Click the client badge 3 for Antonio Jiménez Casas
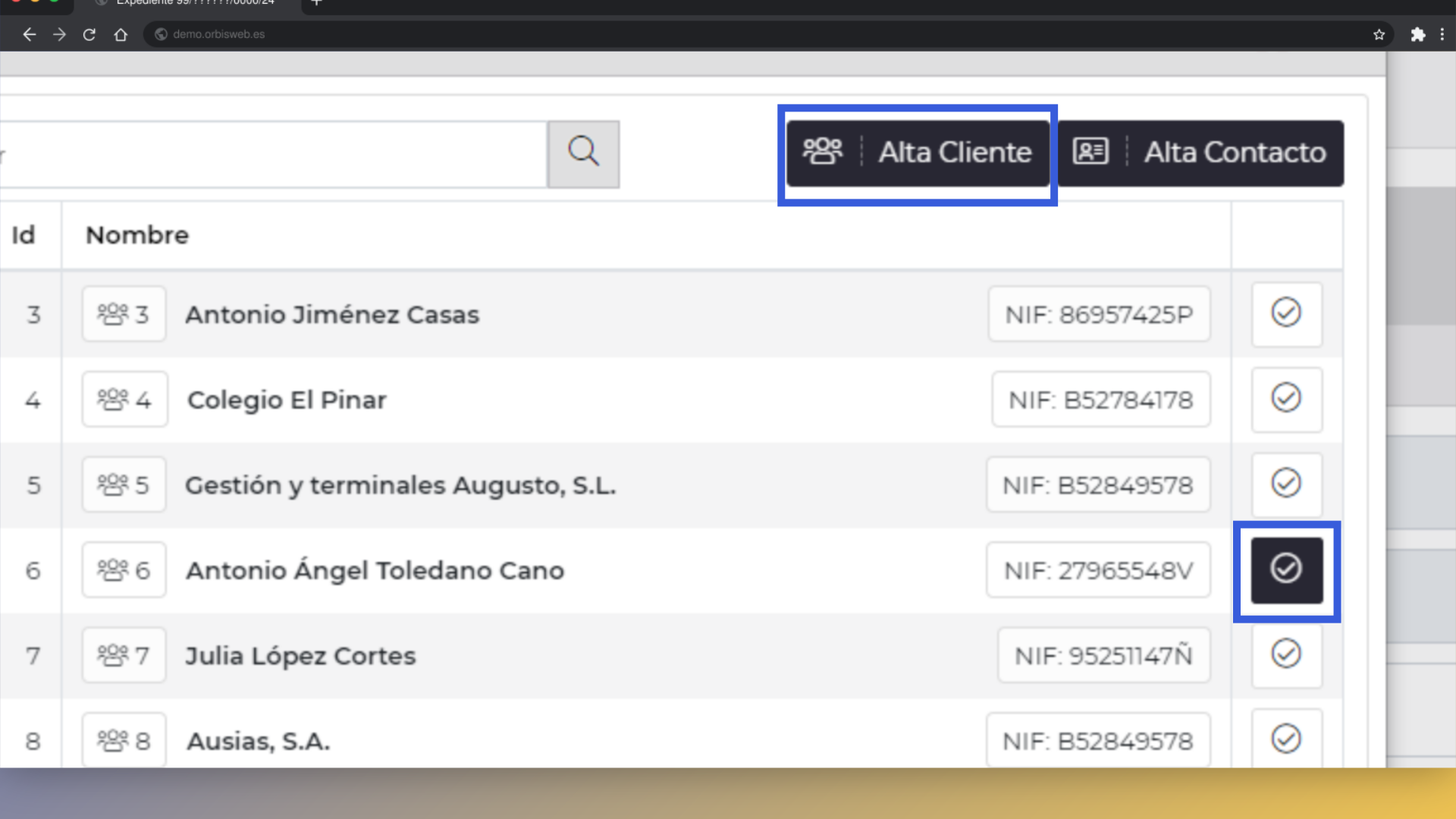 coord(124,314)
